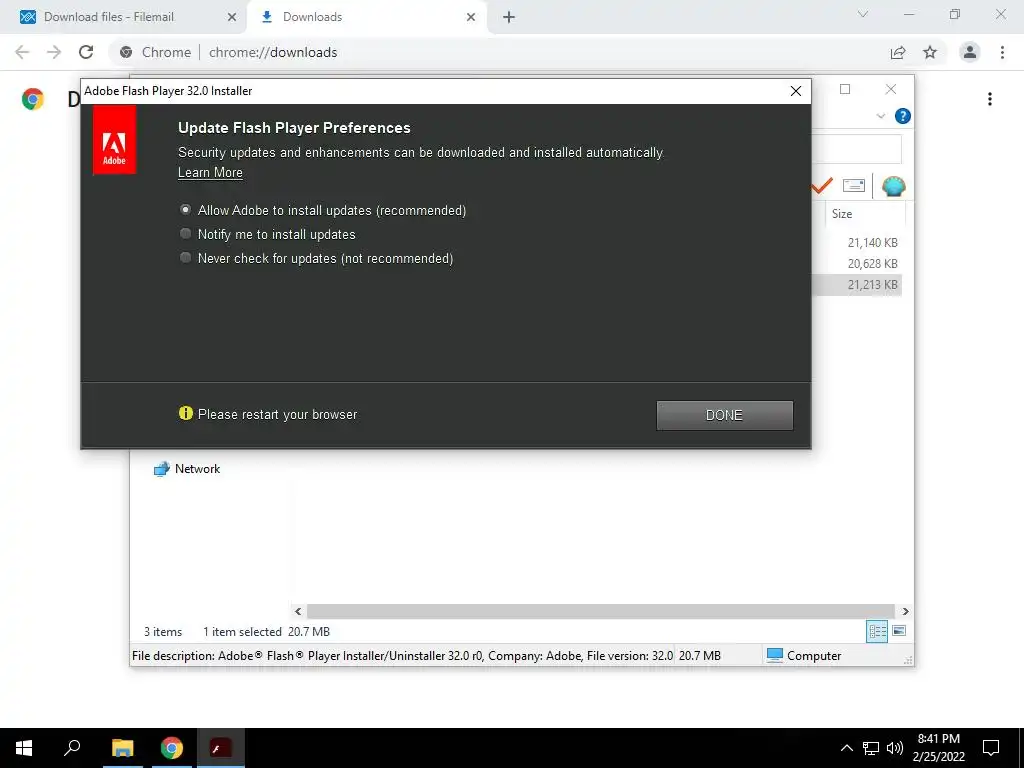Click the shell ribbon icon in Explorer
The image size is (1024, 768).
pyautogui.click(x=893, y=187)
